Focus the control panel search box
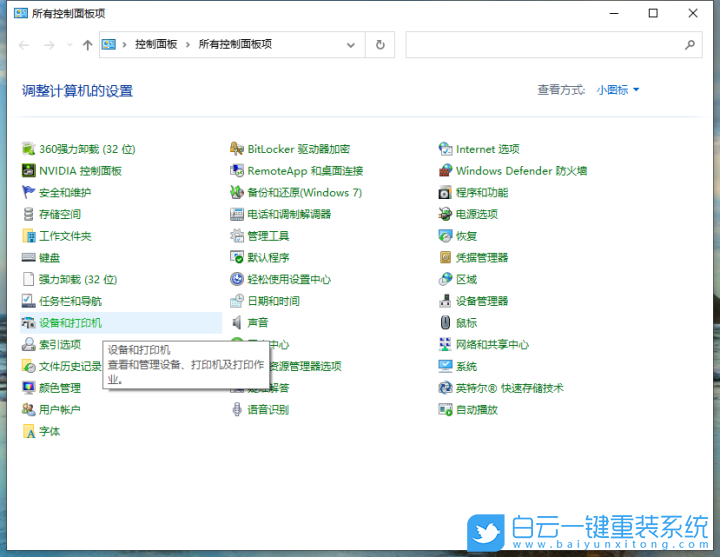The height and width of the screenshot is (557, 720). point(554,45)
